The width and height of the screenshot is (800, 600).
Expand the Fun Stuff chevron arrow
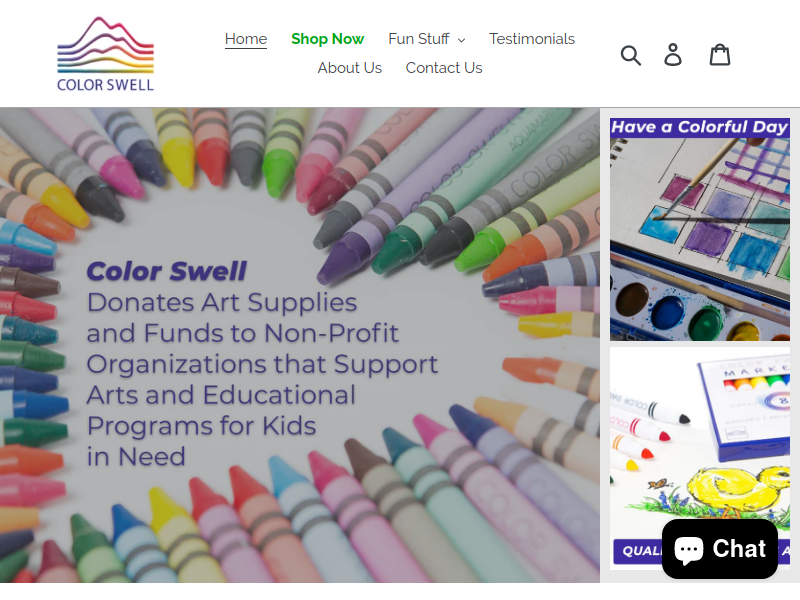tap(461, 40)
